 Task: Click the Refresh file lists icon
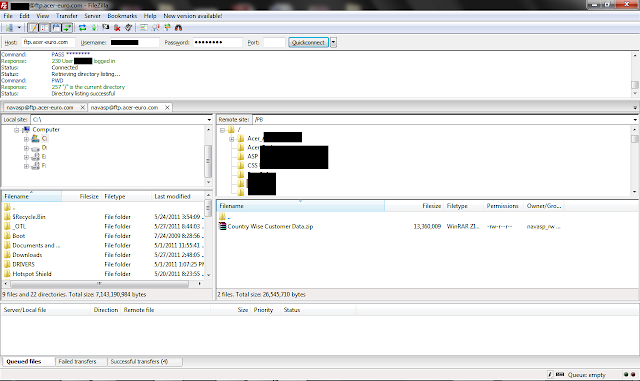point(82,28)
